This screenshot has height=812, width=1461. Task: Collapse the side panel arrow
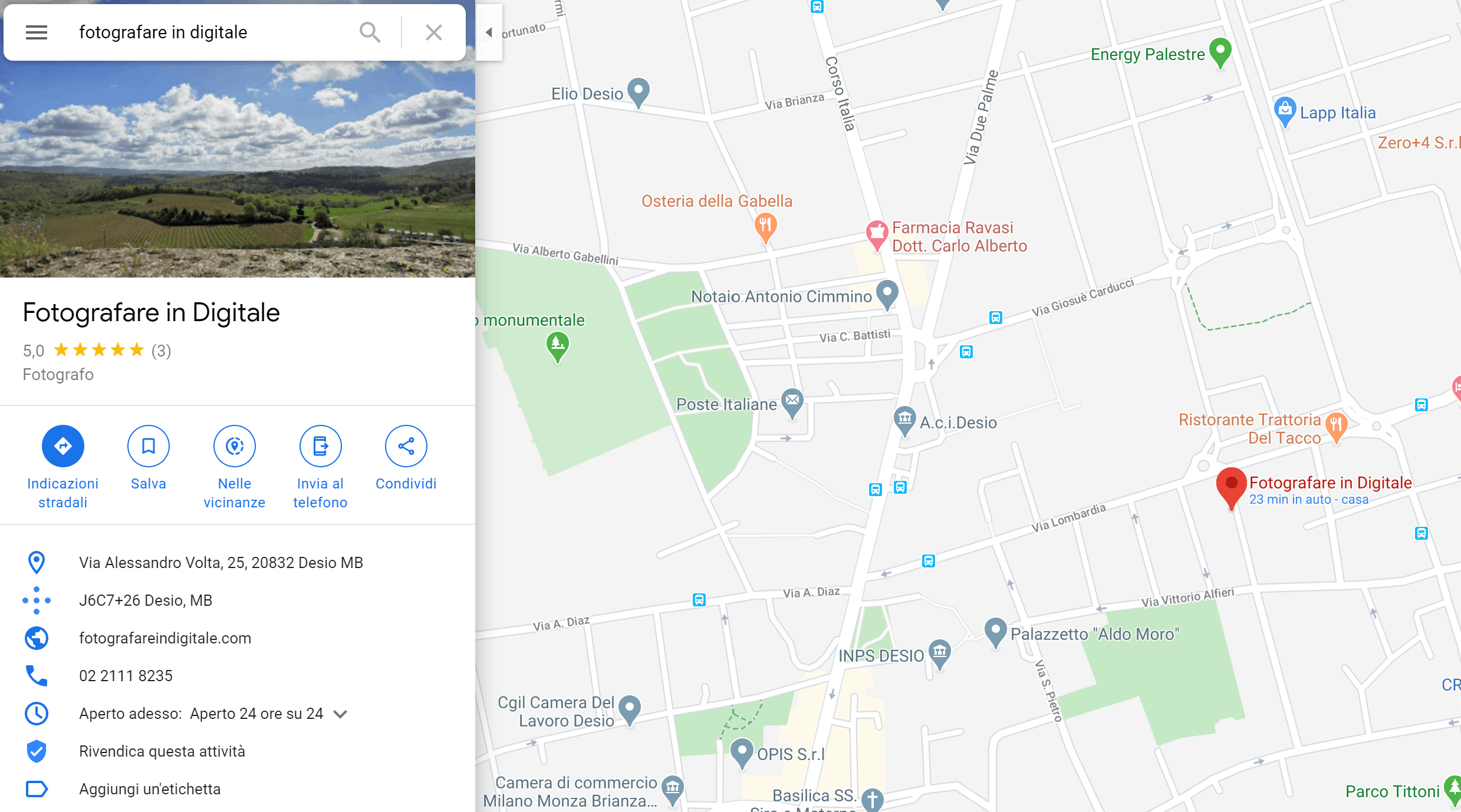tap(489, 32)
